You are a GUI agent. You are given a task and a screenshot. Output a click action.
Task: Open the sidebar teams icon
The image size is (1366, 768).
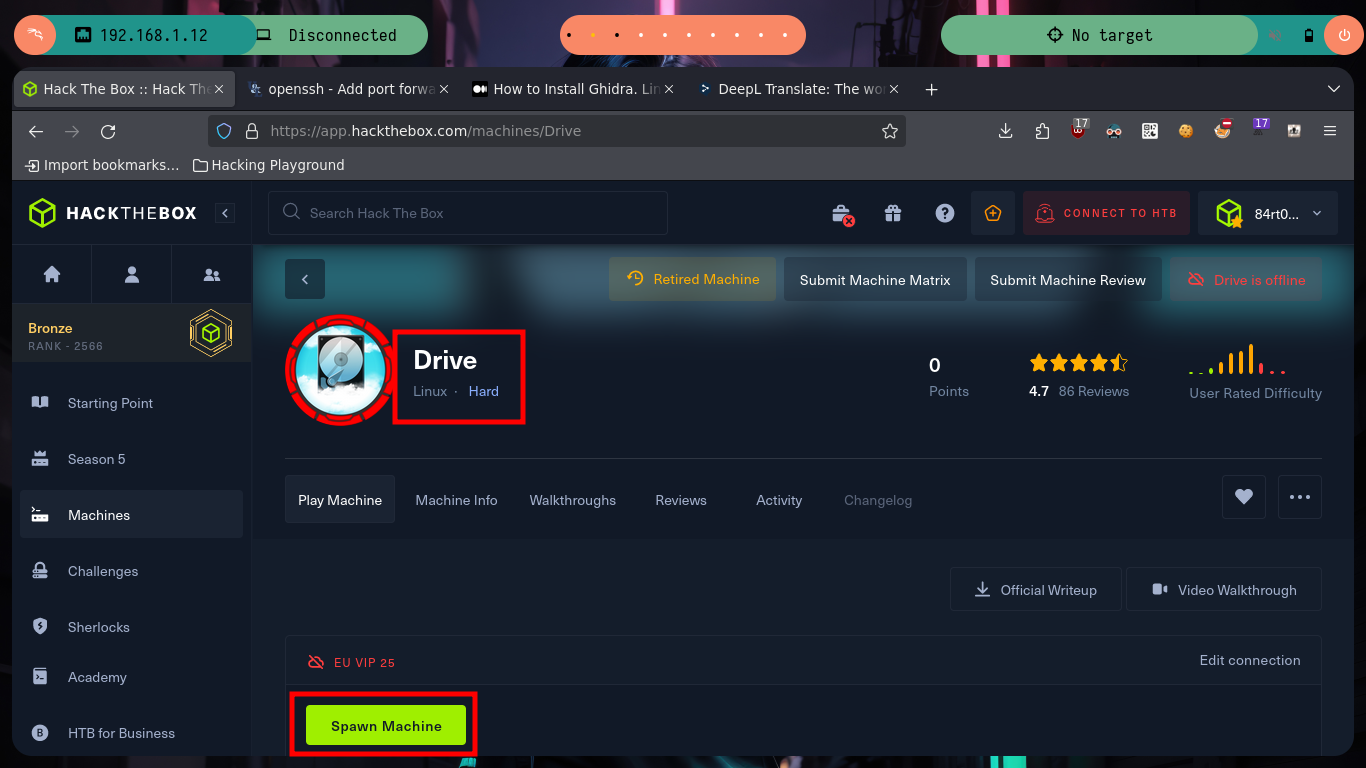point(212,274)
